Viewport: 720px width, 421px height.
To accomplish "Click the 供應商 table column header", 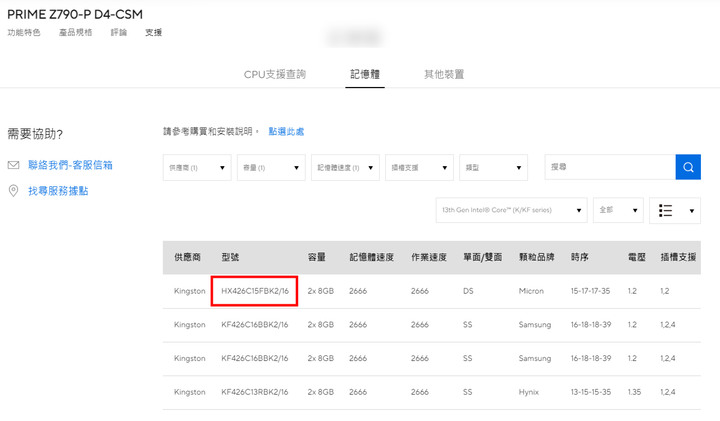I will [187, 257].
